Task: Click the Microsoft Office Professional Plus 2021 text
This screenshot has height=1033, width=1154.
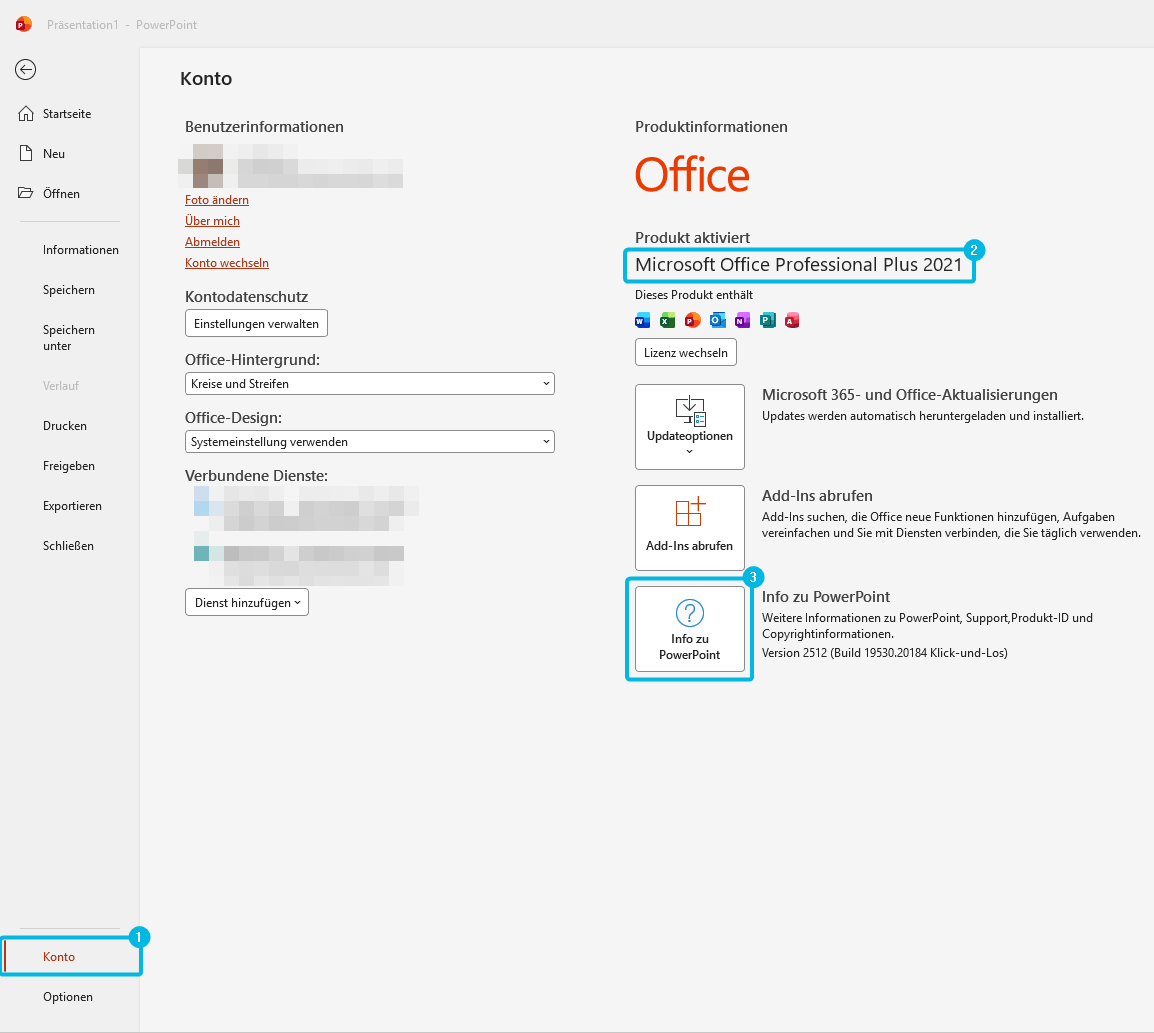Action: pos(799,265)
